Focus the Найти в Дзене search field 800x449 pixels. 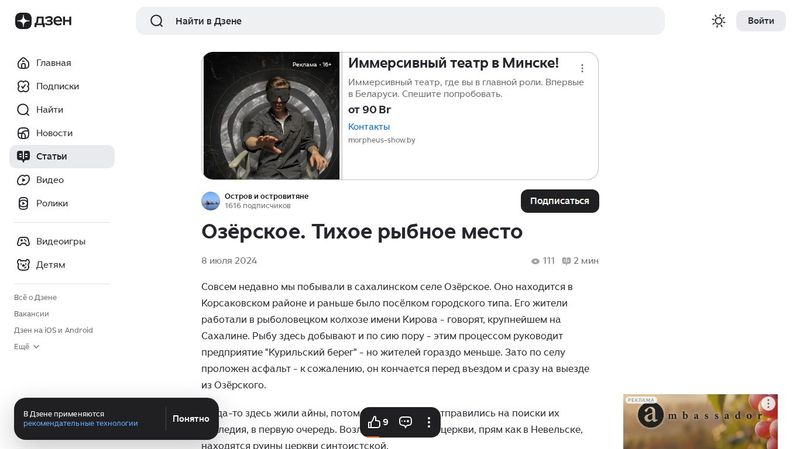(x=400, y=21)
